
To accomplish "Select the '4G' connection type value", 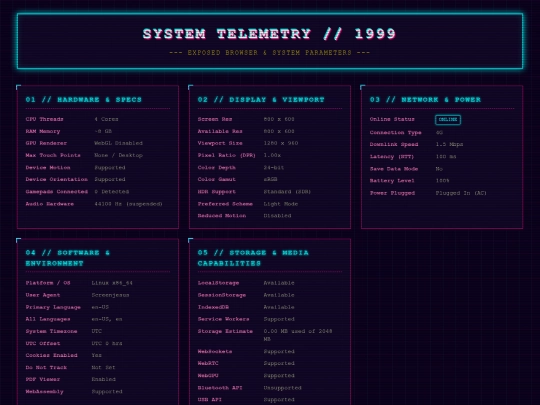I will (439, 133).
